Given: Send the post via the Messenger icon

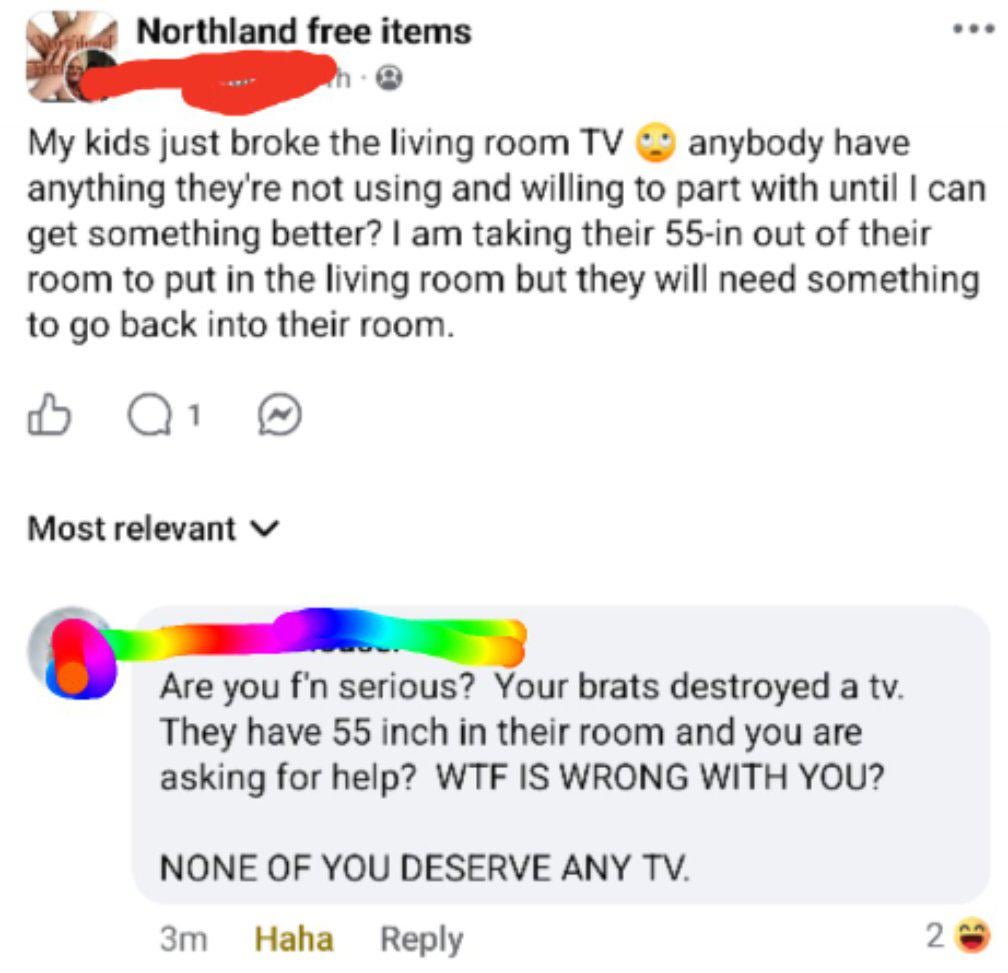Looking at the screenshot, I should pyautogui.click(x=280, y=415).
